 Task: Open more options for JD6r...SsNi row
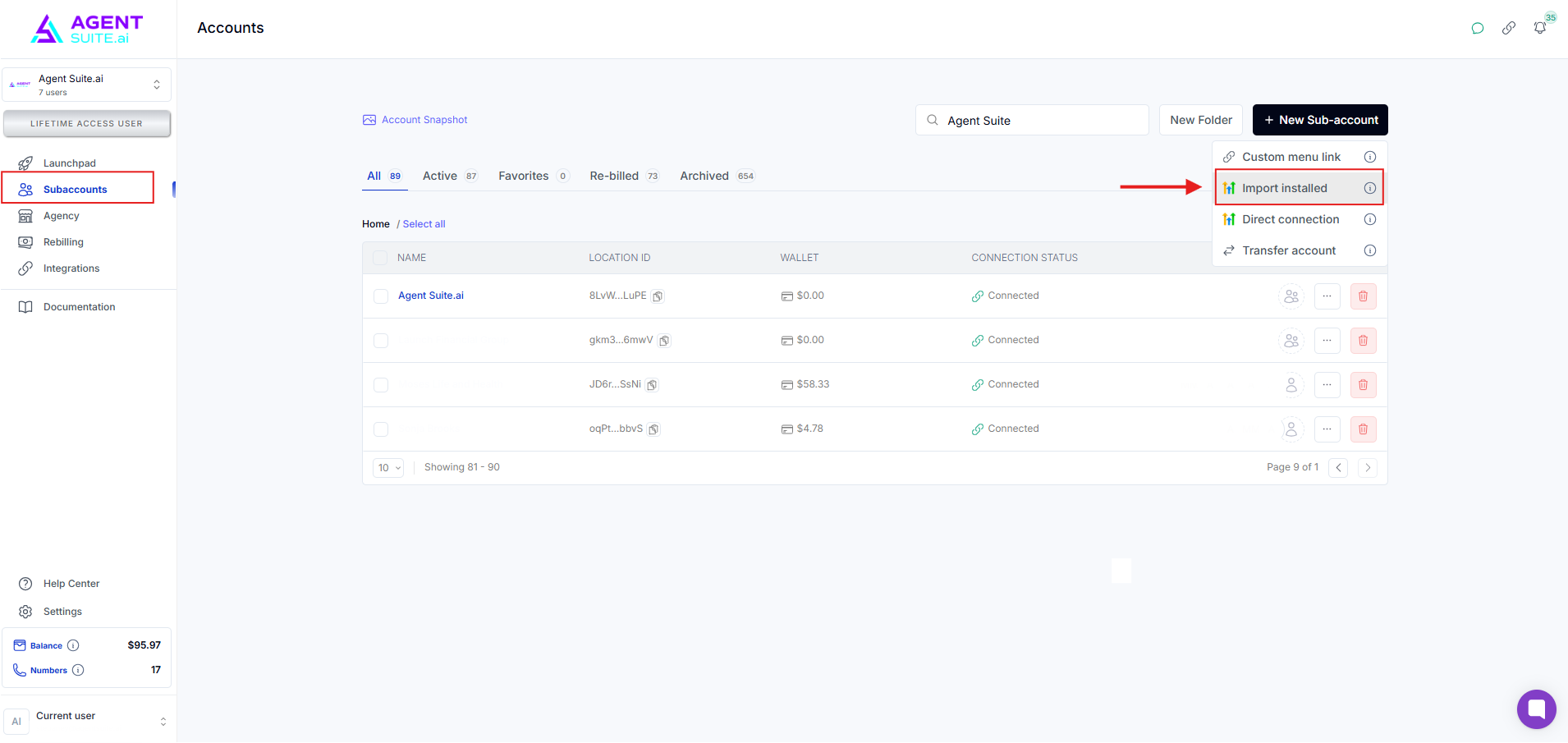coord(1327,385)
